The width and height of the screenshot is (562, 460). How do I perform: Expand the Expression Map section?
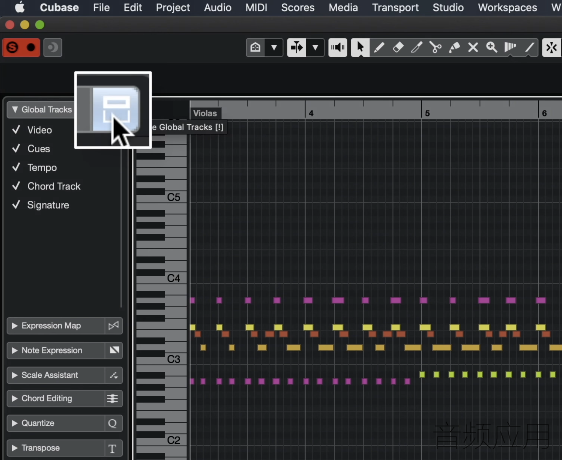click(x=15, y=326)
